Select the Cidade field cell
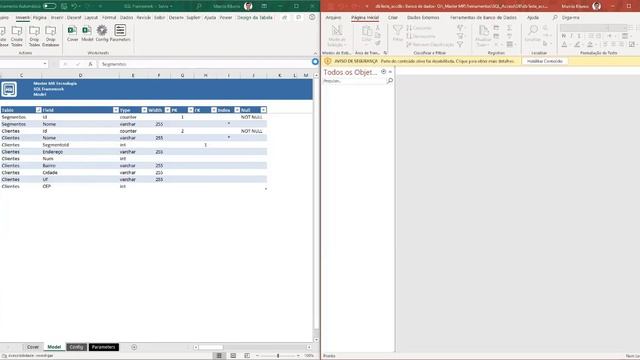This screenshot has width=640, height=360. [x=80, y=173]
